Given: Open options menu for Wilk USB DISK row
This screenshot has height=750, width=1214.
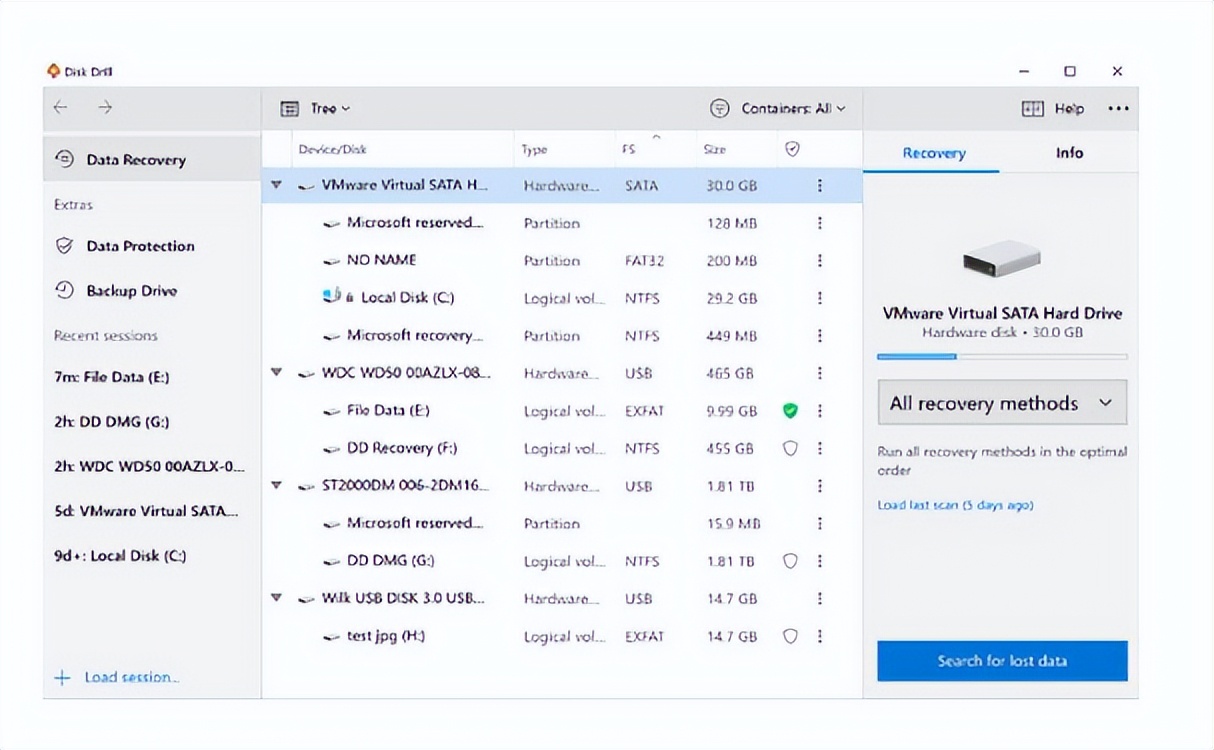Looking at the screenshot, I should 820,599.
